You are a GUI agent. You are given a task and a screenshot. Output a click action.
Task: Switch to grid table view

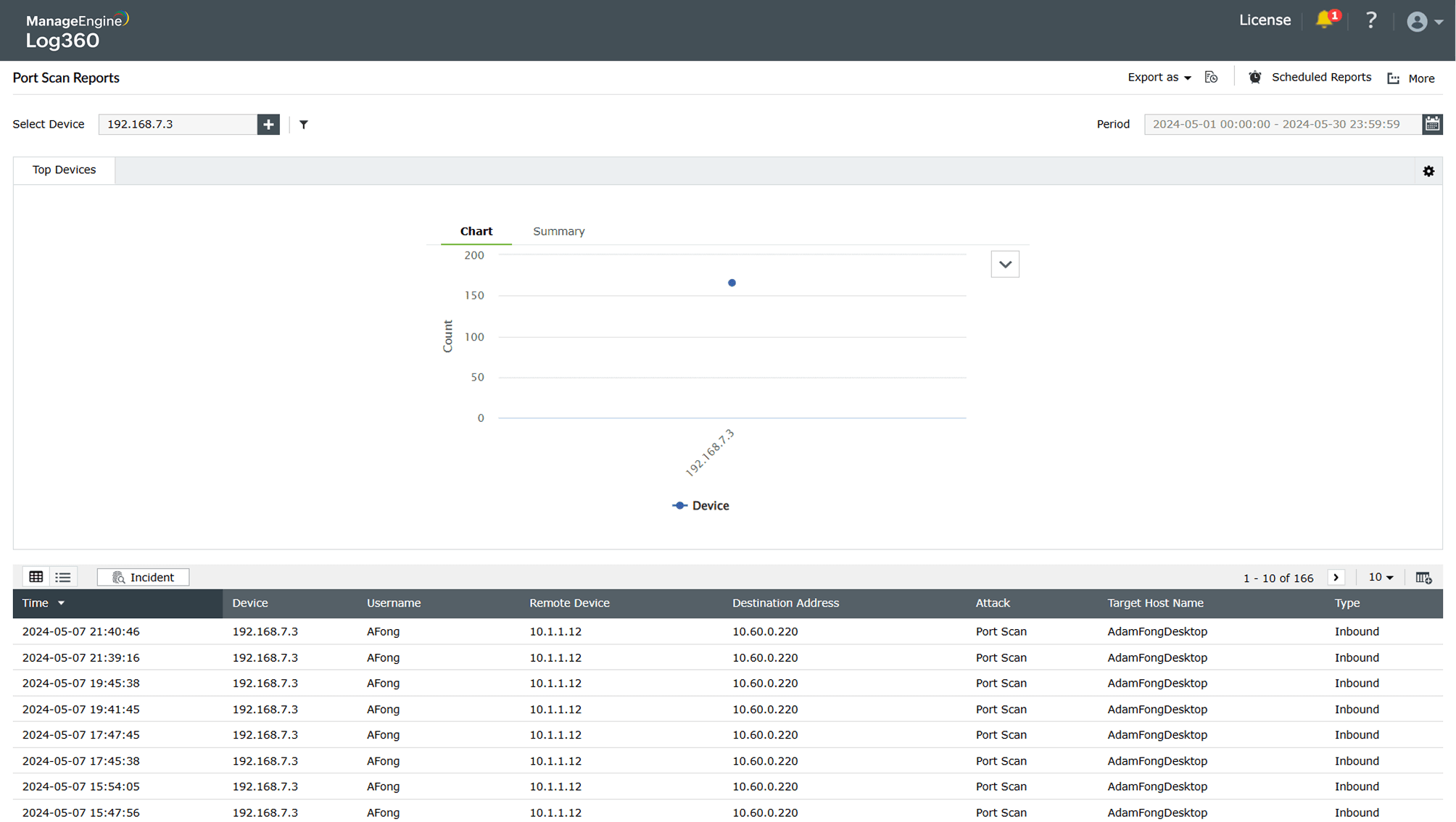pos(36,577)
